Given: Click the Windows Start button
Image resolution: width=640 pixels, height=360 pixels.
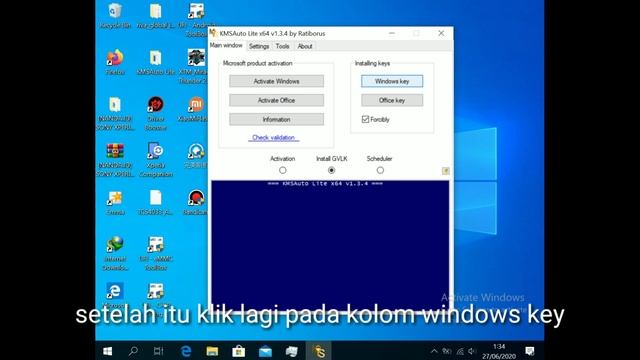Looking at the screenshot, I should point(108,351).
